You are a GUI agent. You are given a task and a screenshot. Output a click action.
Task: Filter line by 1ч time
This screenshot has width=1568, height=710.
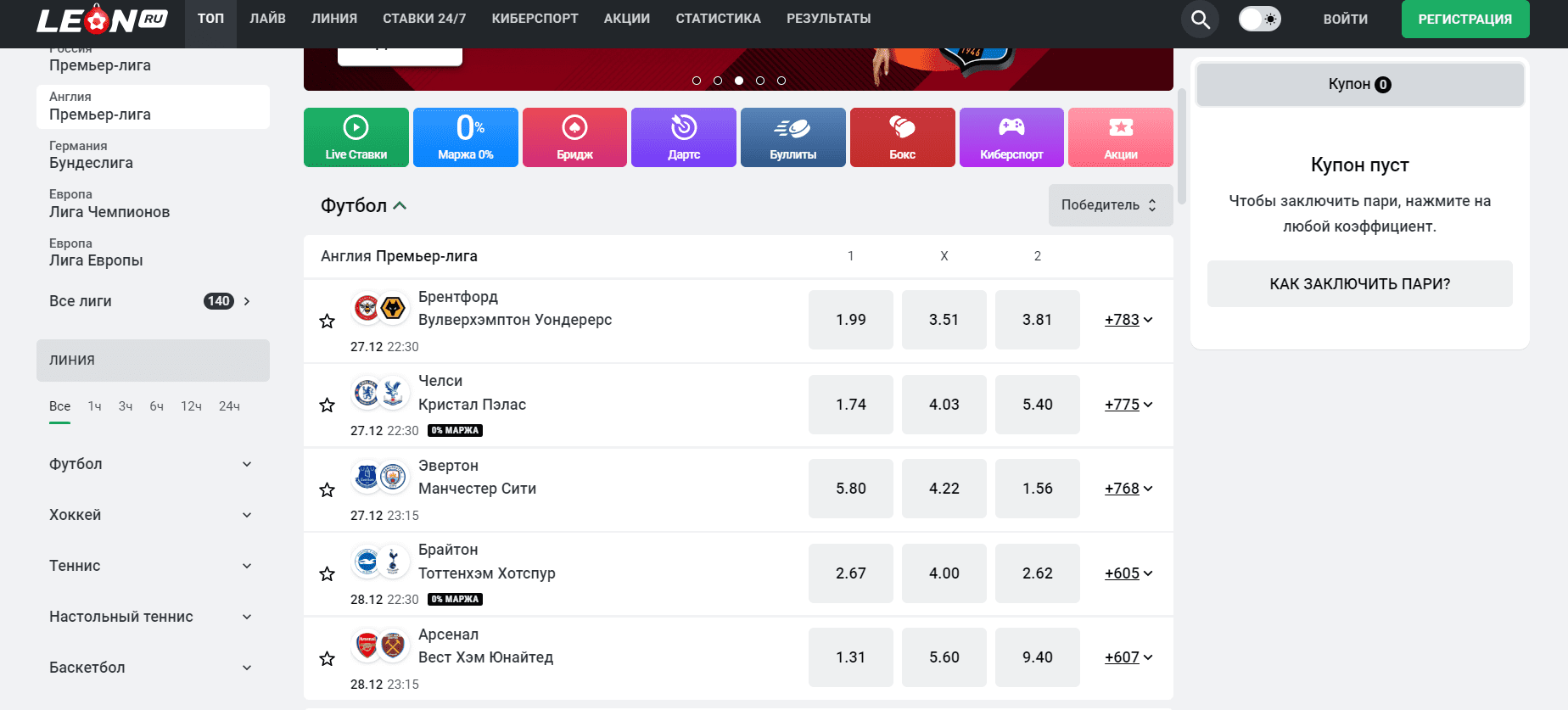pos(94,406)
